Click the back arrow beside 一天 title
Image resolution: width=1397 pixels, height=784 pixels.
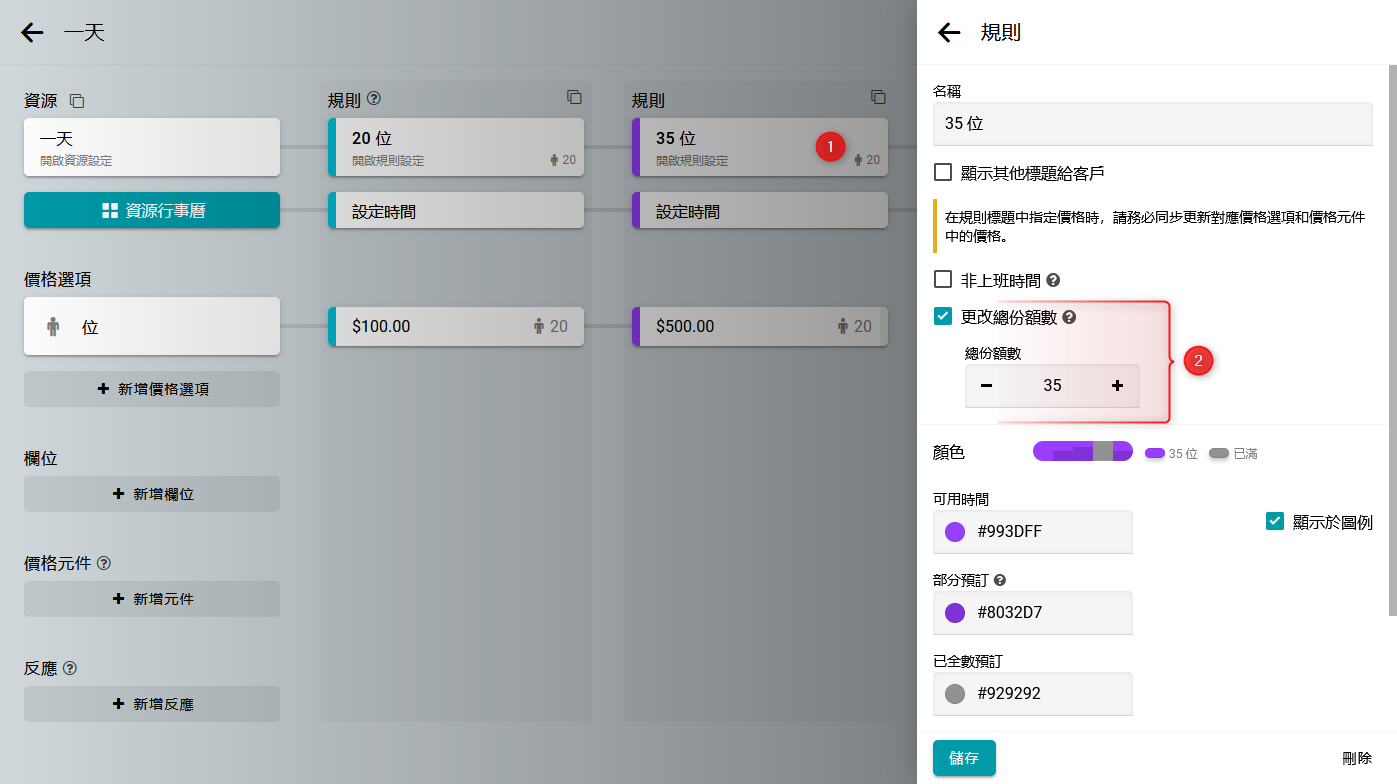[x=33, y=33]
